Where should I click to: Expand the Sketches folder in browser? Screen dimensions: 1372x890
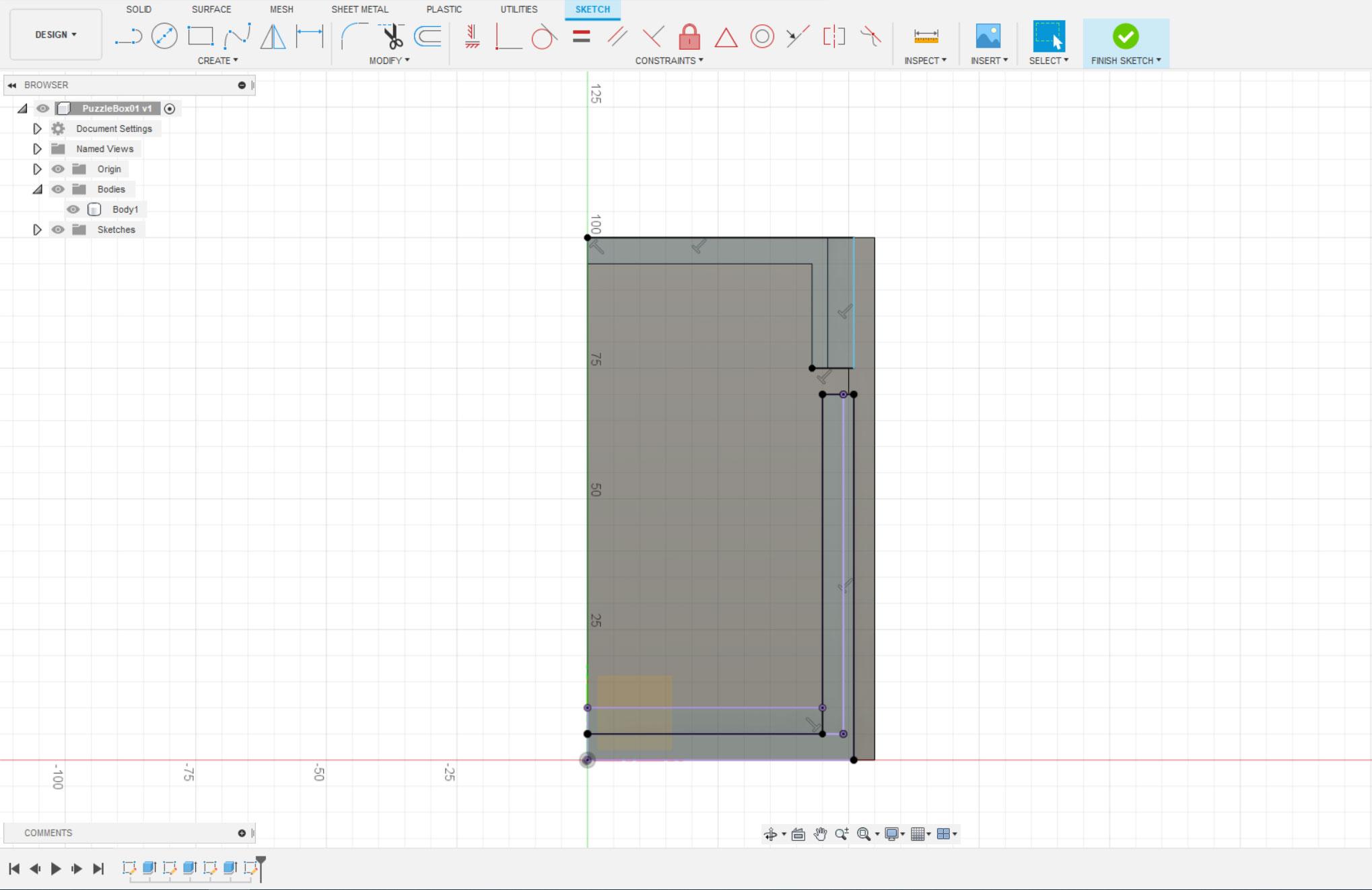[37, 229]
